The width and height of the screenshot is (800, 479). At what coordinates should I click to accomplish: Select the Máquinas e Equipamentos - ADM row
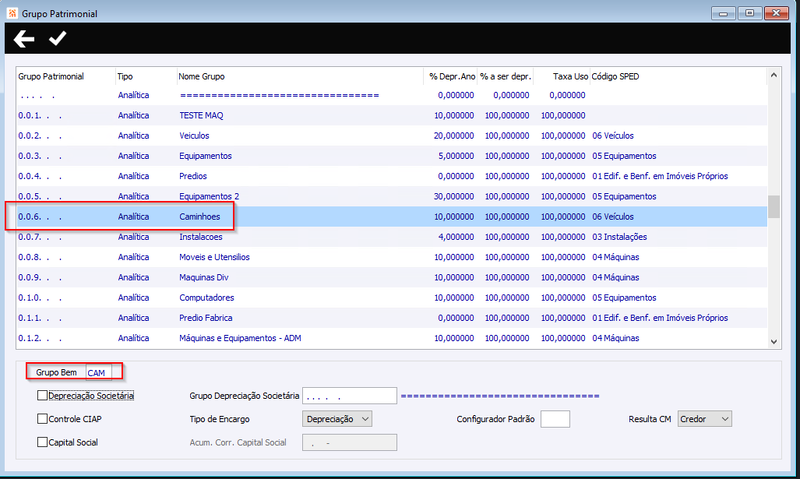391,338
